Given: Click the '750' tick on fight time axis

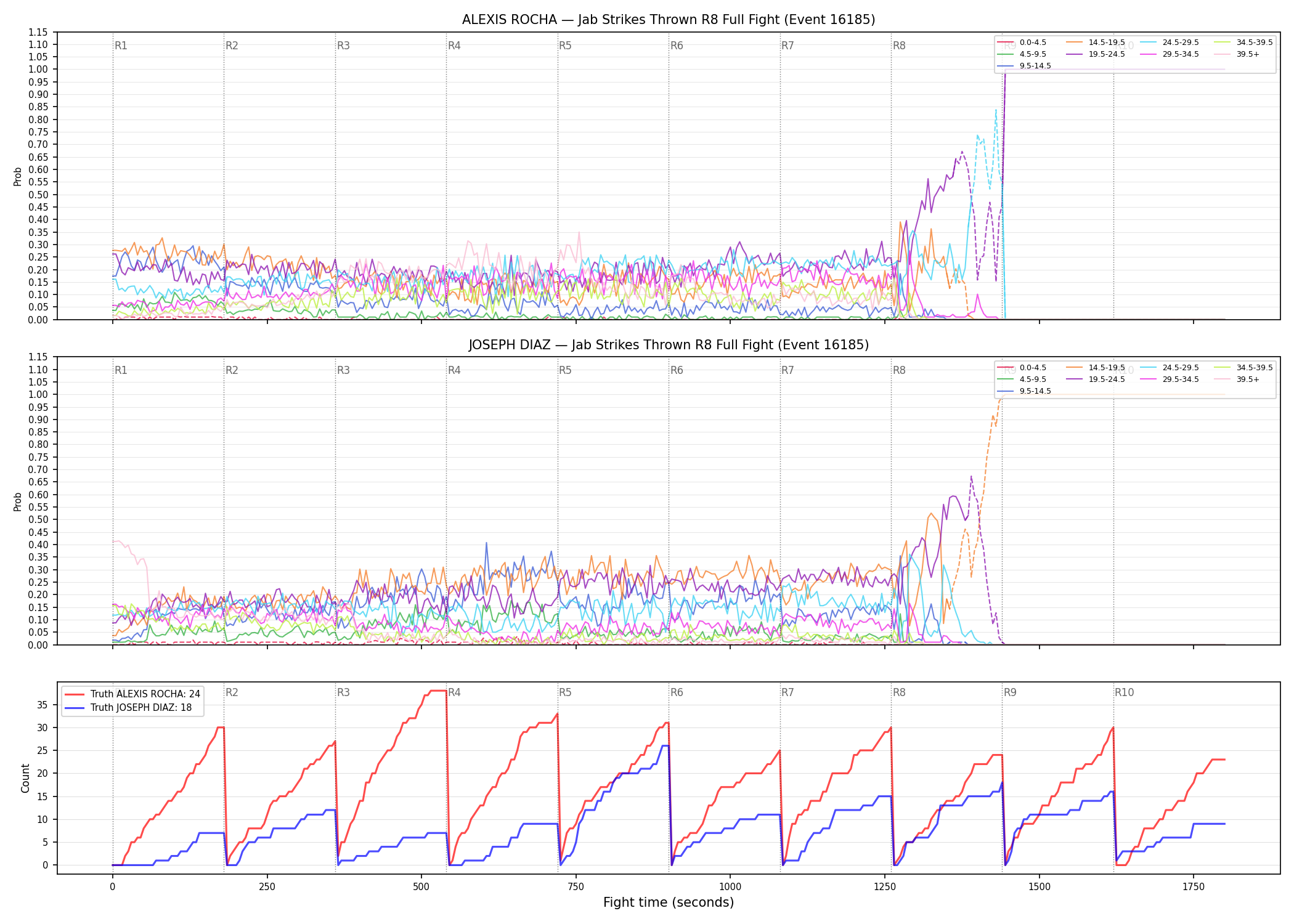Looking at the screenshot, I should pyautogui.click(x=576, y=886).
